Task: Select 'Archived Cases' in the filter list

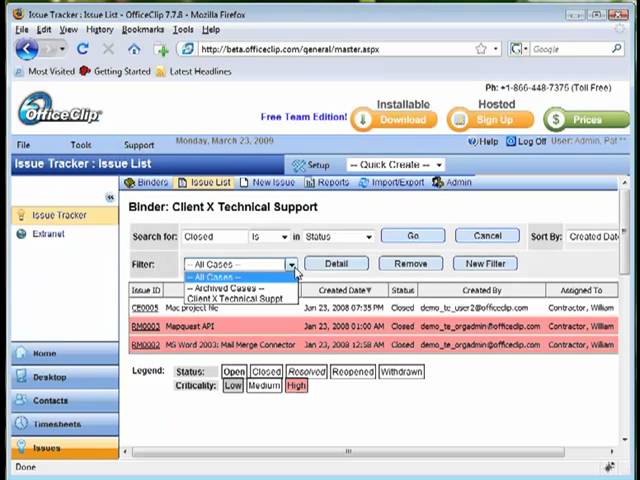Action: tap(226, 288)
